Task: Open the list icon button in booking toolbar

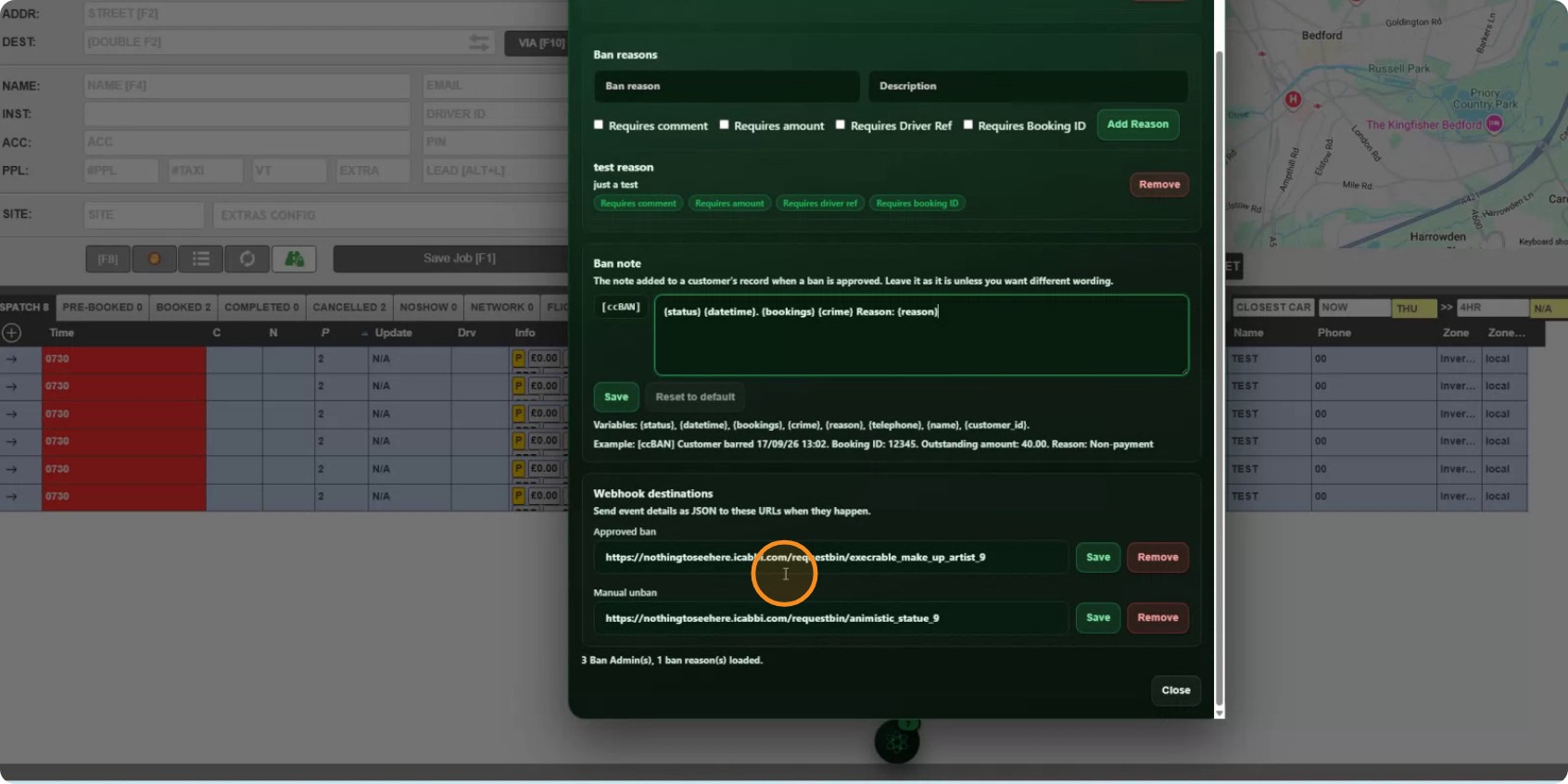Action: [201, 259]
